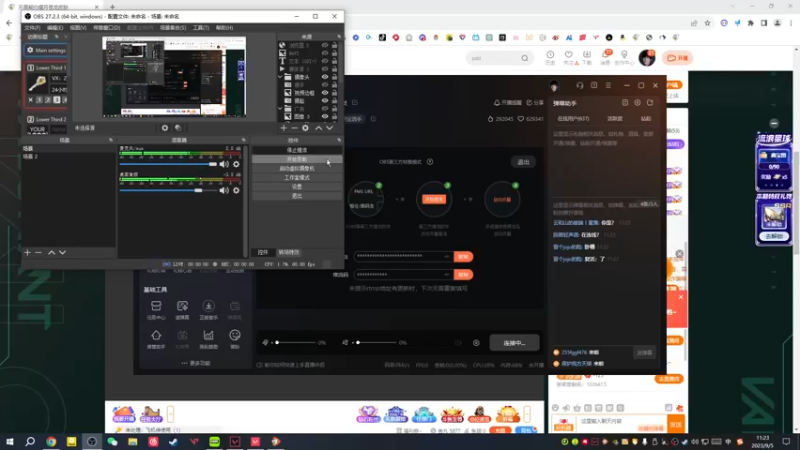Open 任务中心 in the basic tools
Viewport: 800px width, 450px height.
coord(156,309)
